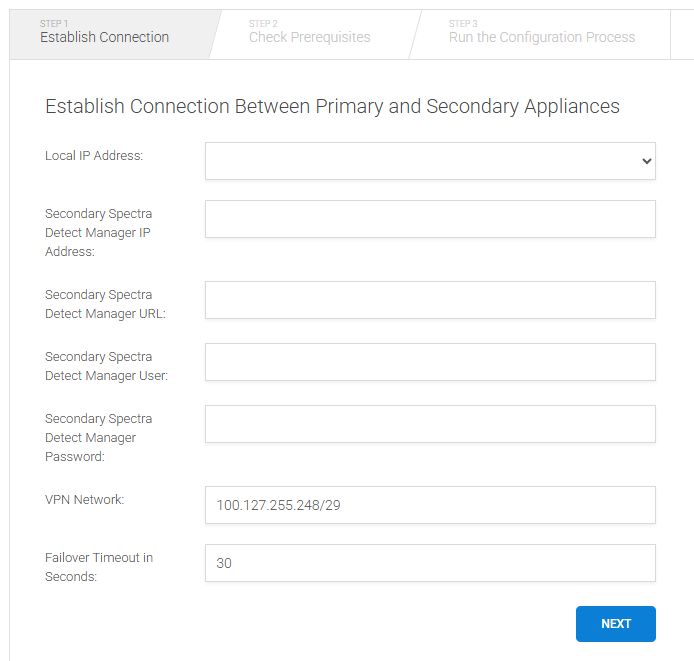Click the "Failover Timeout in Seconds" label
The height and width of the screenshot is (661, 694).
[98, 567]
